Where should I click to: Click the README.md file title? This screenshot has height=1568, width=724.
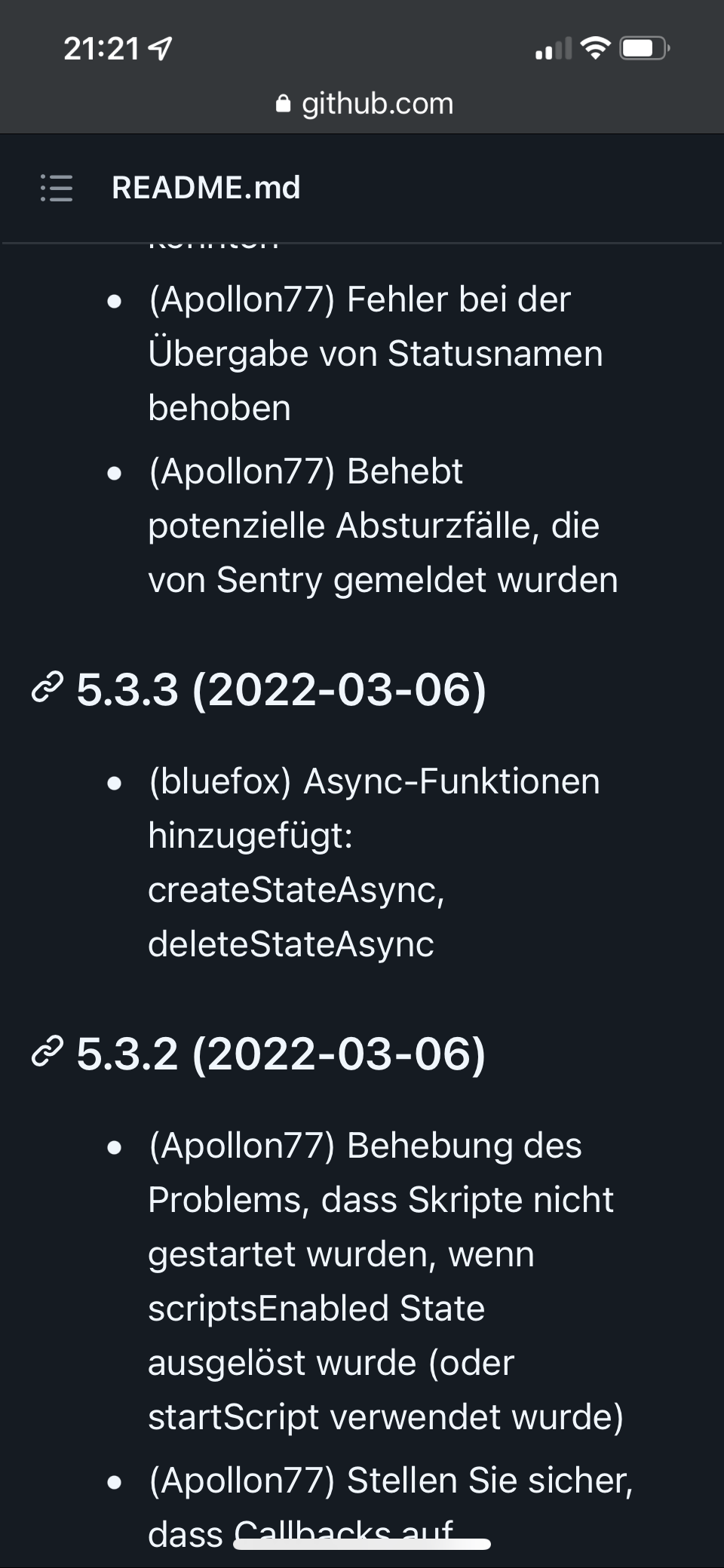tap(206, 188)
